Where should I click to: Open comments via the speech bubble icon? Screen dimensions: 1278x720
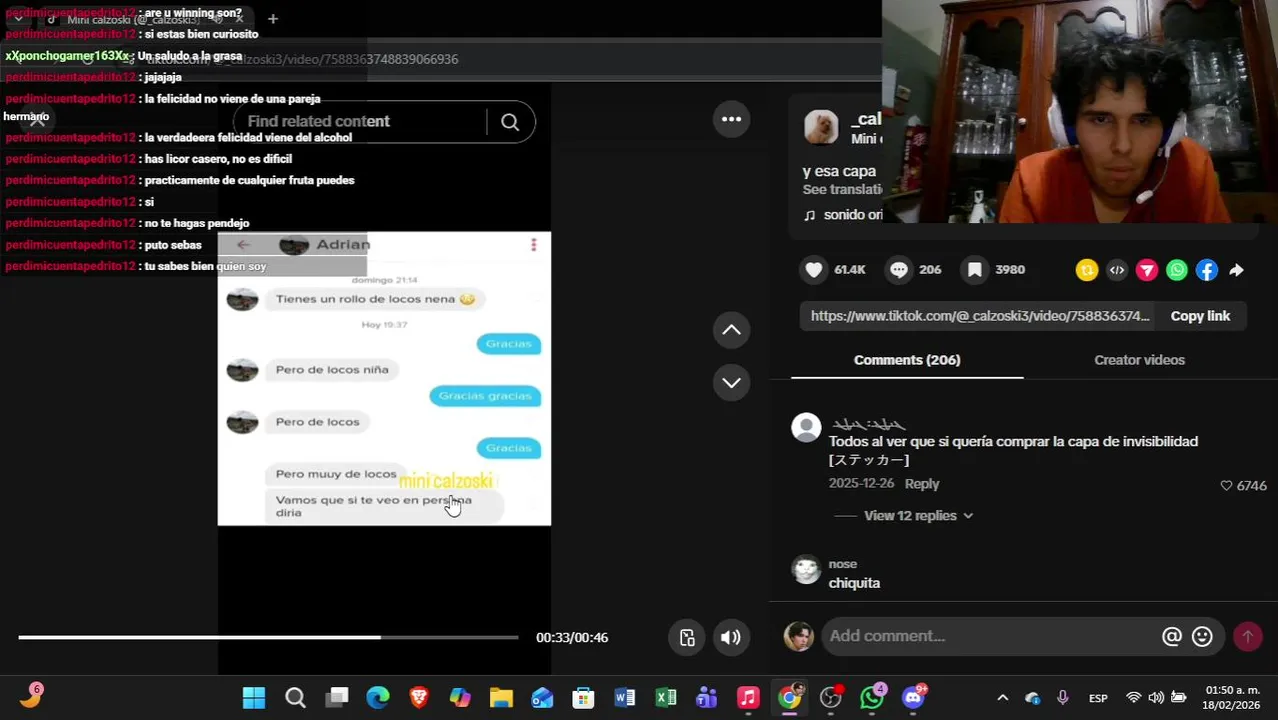pos(899,269)
